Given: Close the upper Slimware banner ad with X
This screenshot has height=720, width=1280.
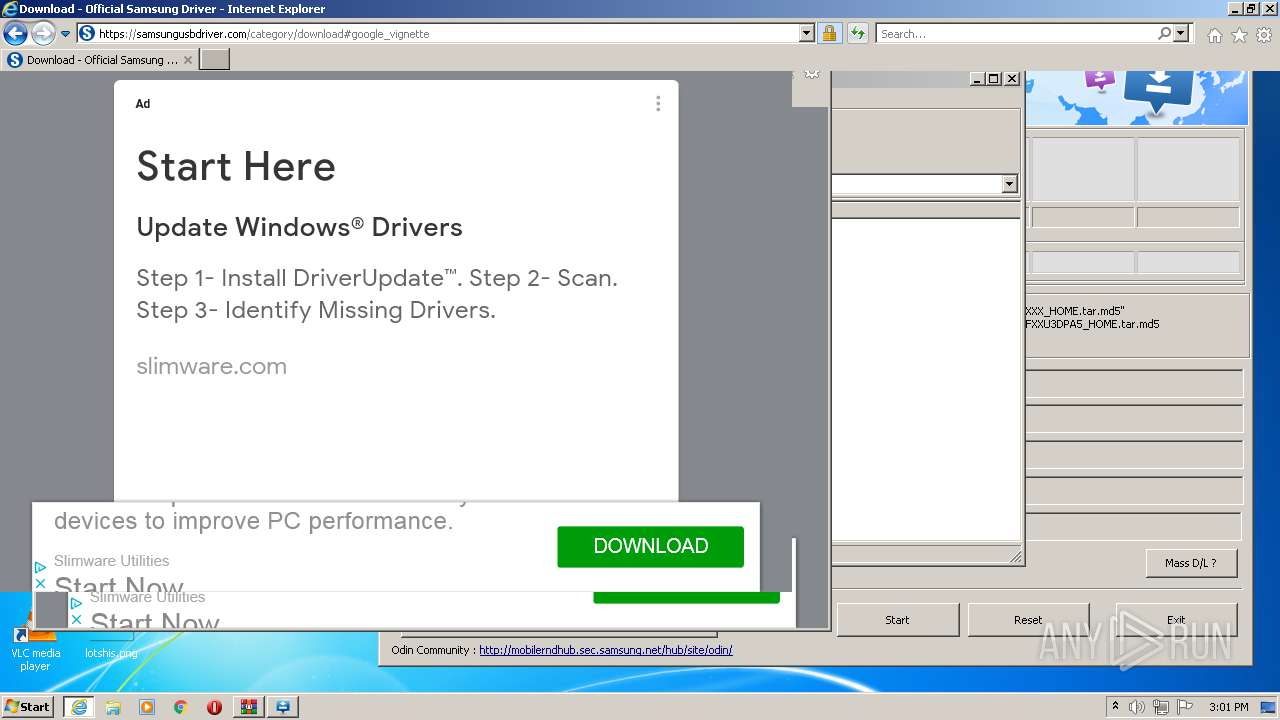Looking at the screenshot, I should (40, 583).
